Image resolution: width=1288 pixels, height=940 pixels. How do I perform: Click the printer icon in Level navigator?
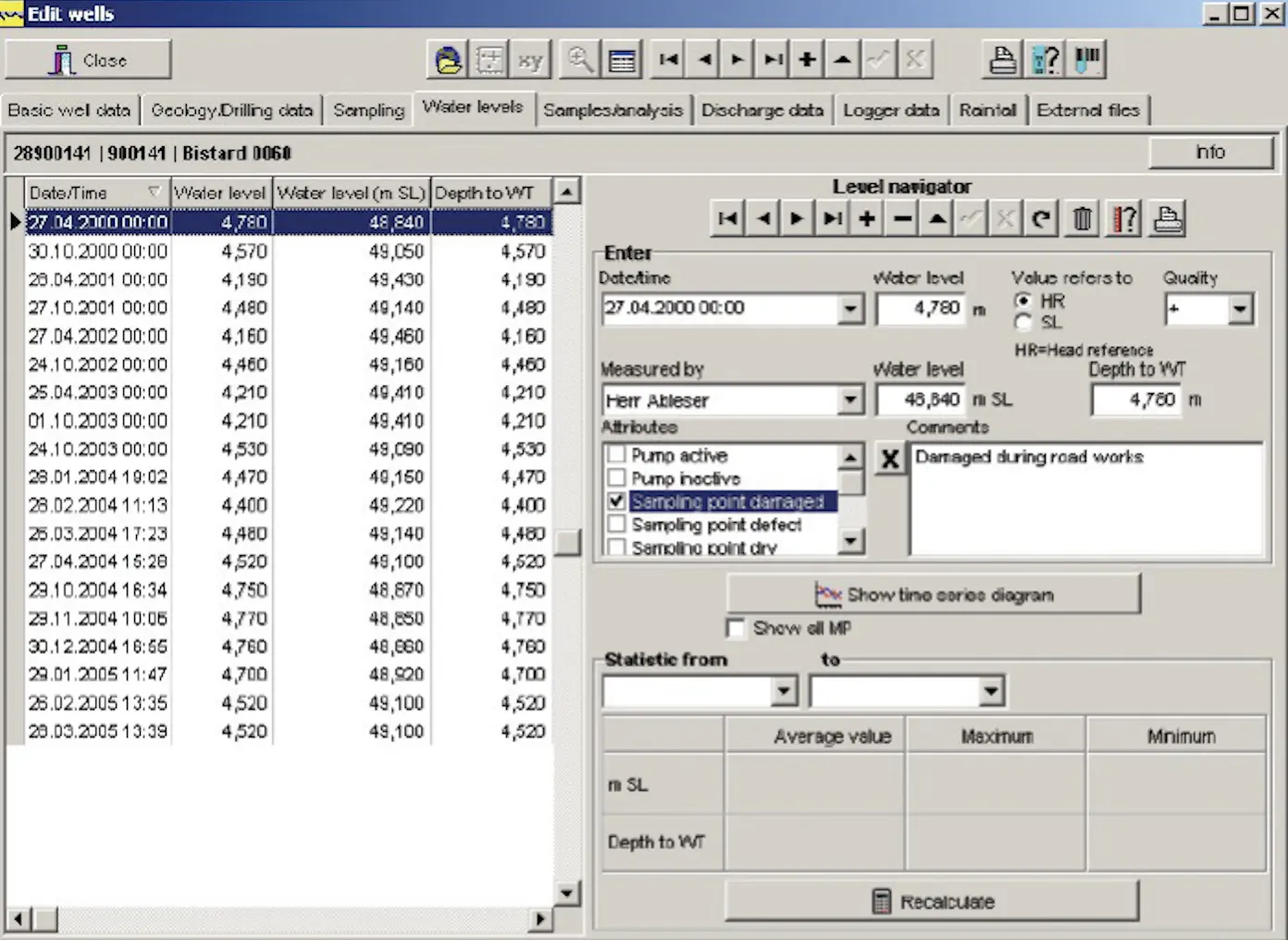coord(1168,219)
